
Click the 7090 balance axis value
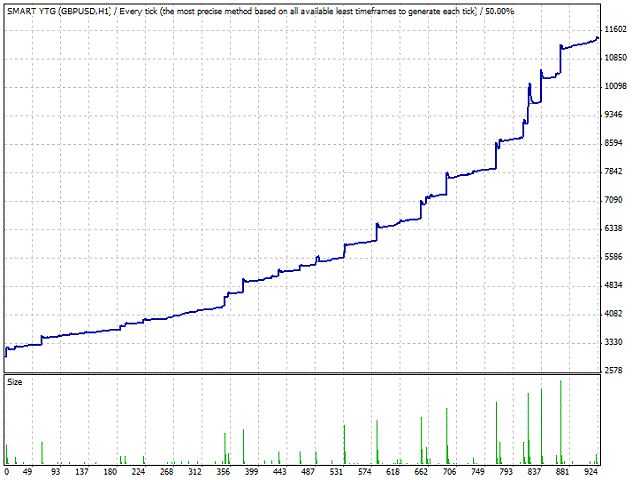[613, 200]
